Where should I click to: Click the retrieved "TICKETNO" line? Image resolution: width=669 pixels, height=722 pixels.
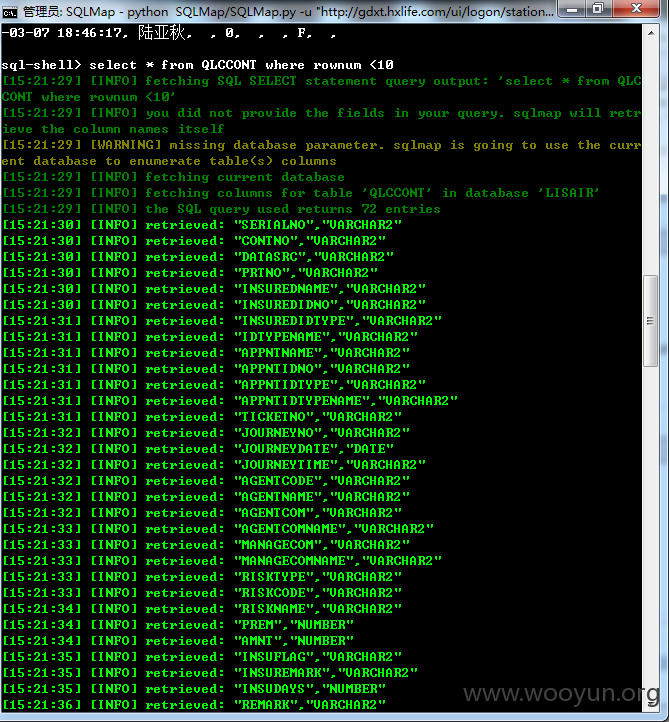click(x=202, y=417)
